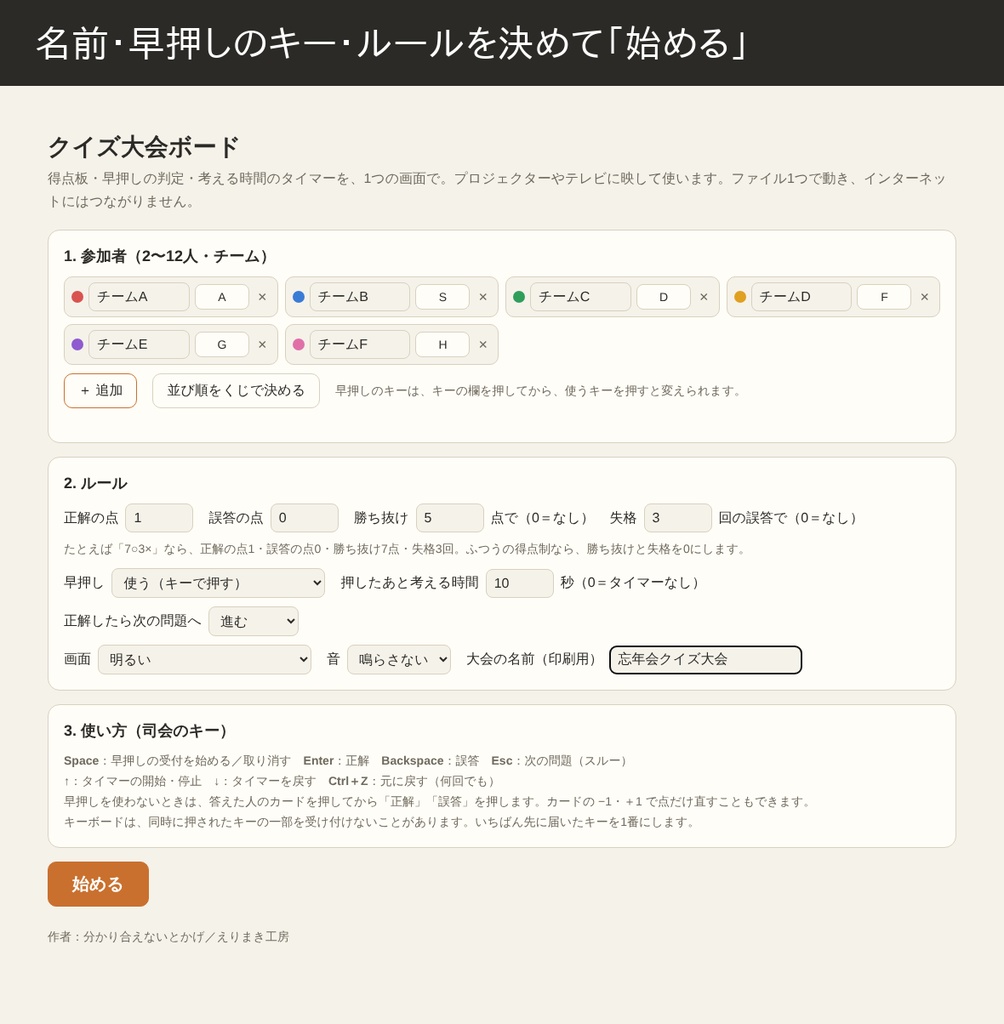
Task: Remove チームD with its × button
Action: point(924,297)
